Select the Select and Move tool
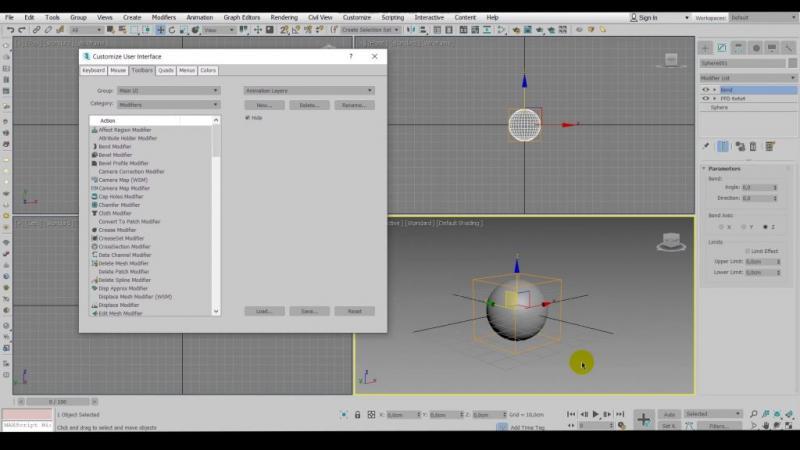 (x=162, y=30)
